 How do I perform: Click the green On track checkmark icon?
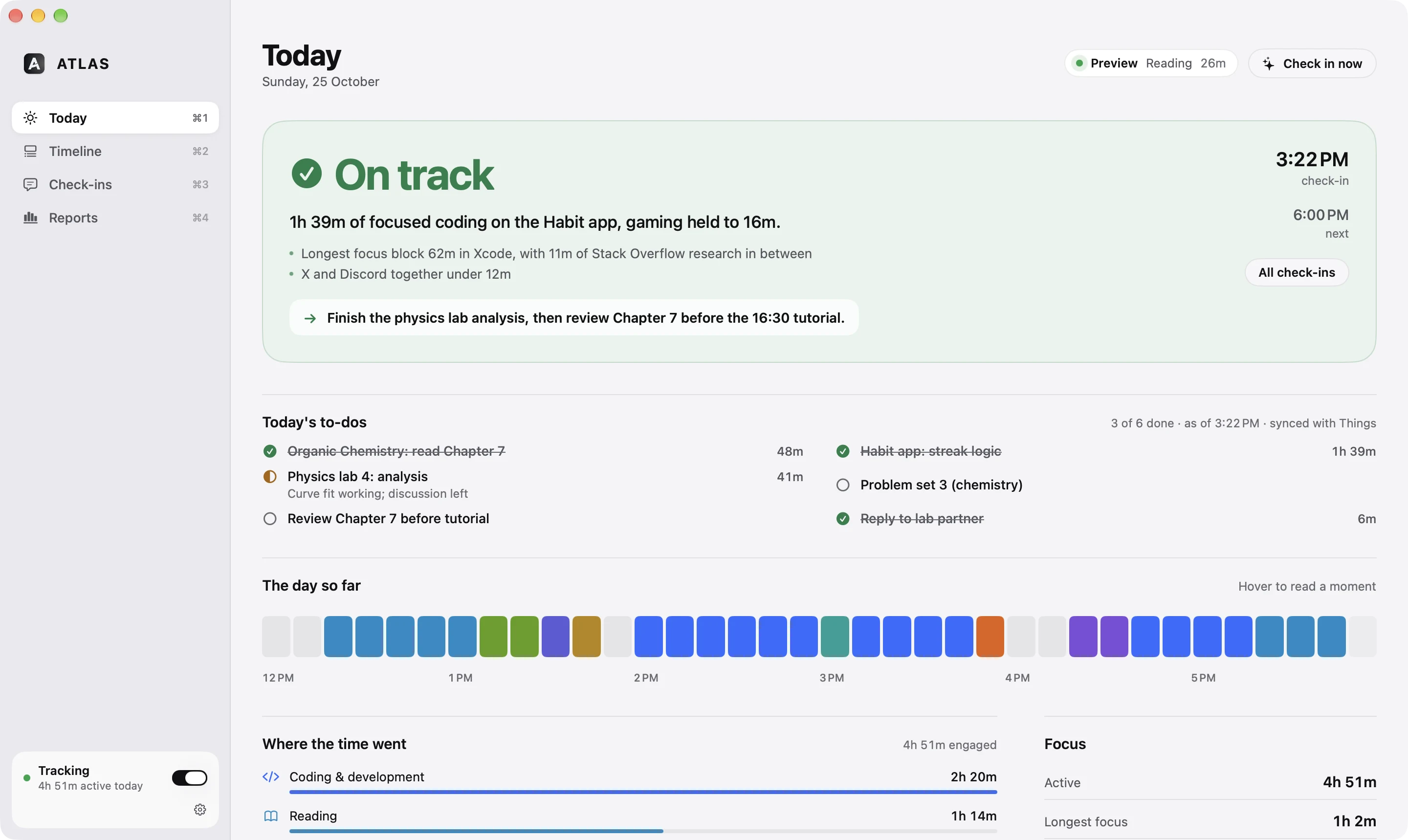point(307,174)
